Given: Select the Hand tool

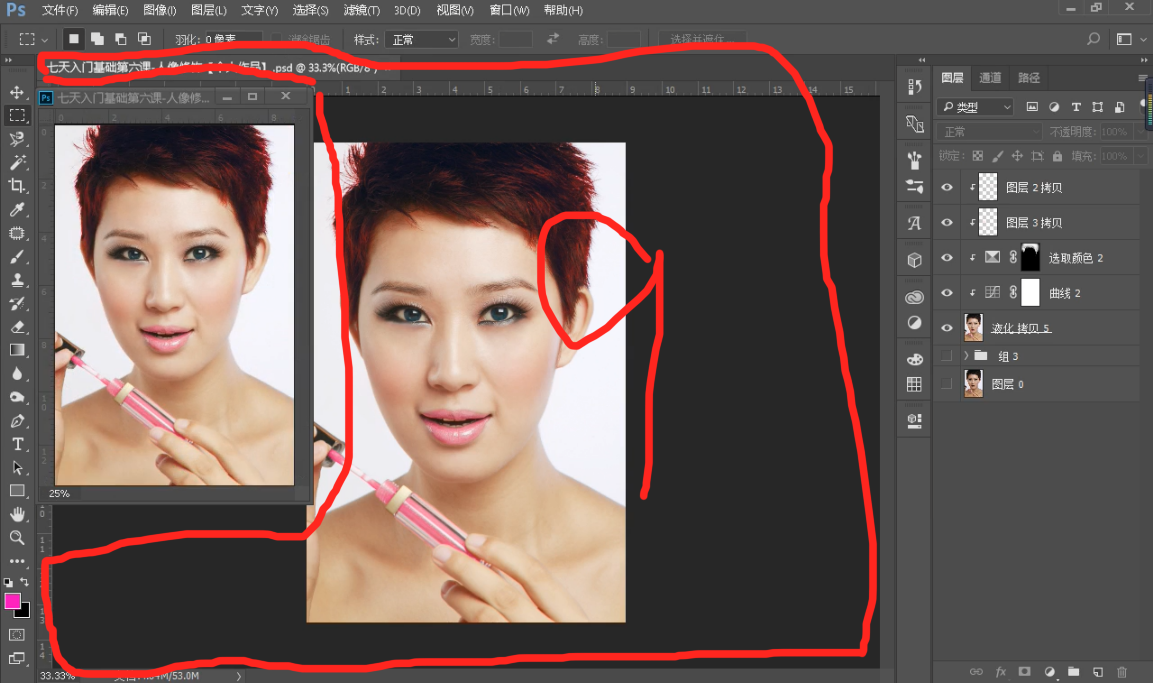Looking at the screenshot, I should point(17,514).
